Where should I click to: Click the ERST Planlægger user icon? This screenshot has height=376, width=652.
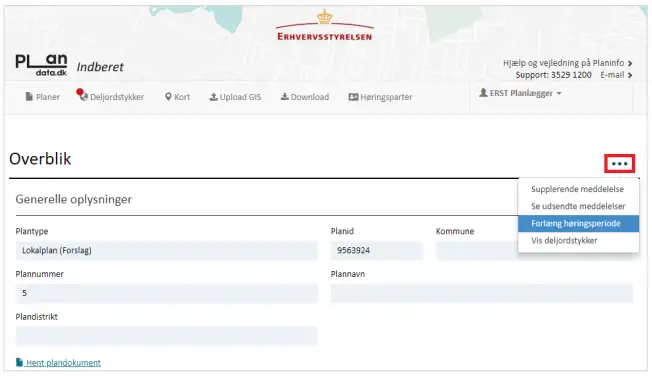(483, 93)
